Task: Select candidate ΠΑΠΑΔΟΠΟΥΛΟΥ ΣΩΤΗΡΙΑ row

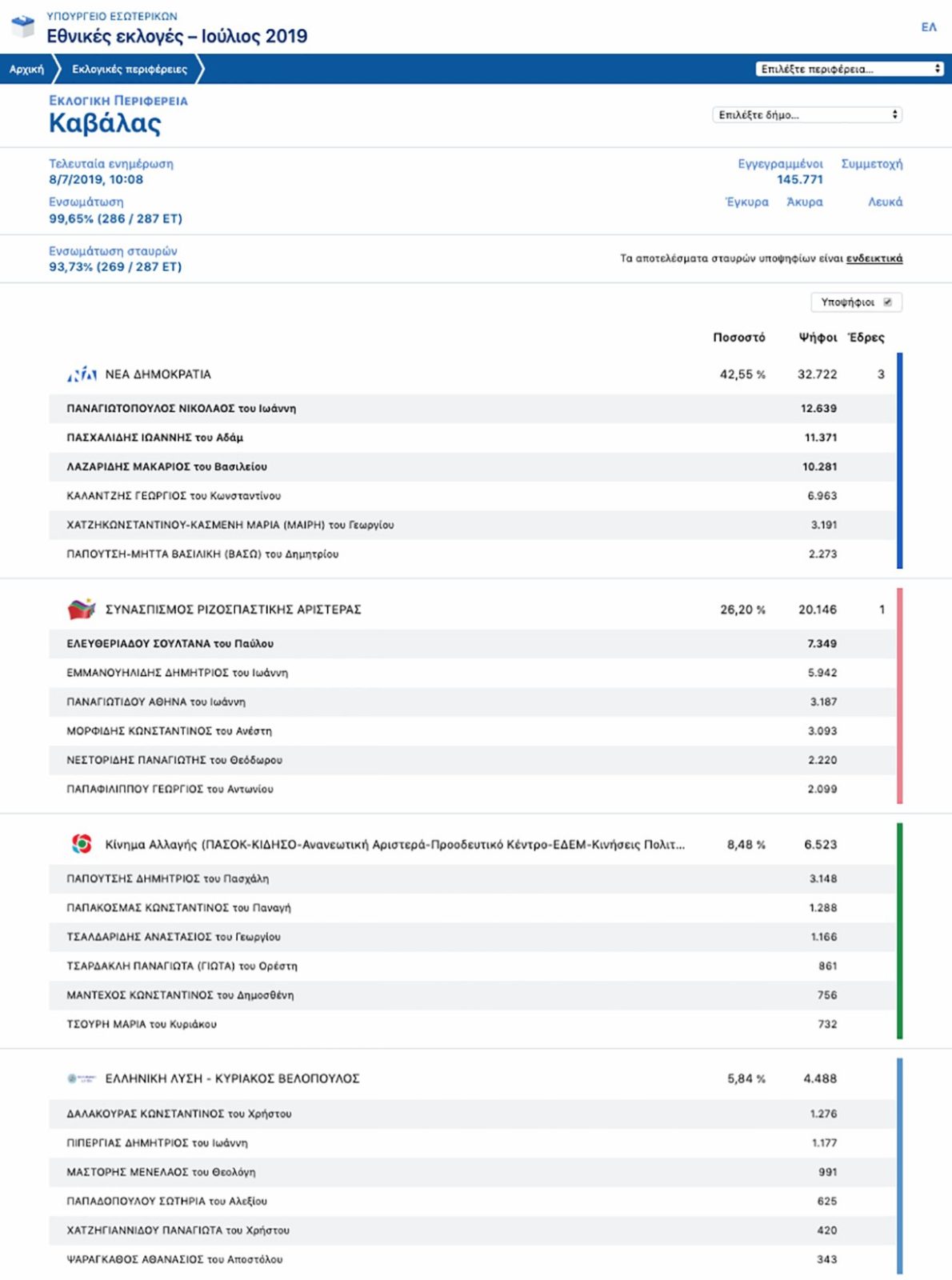Action: click(472, 1202)
